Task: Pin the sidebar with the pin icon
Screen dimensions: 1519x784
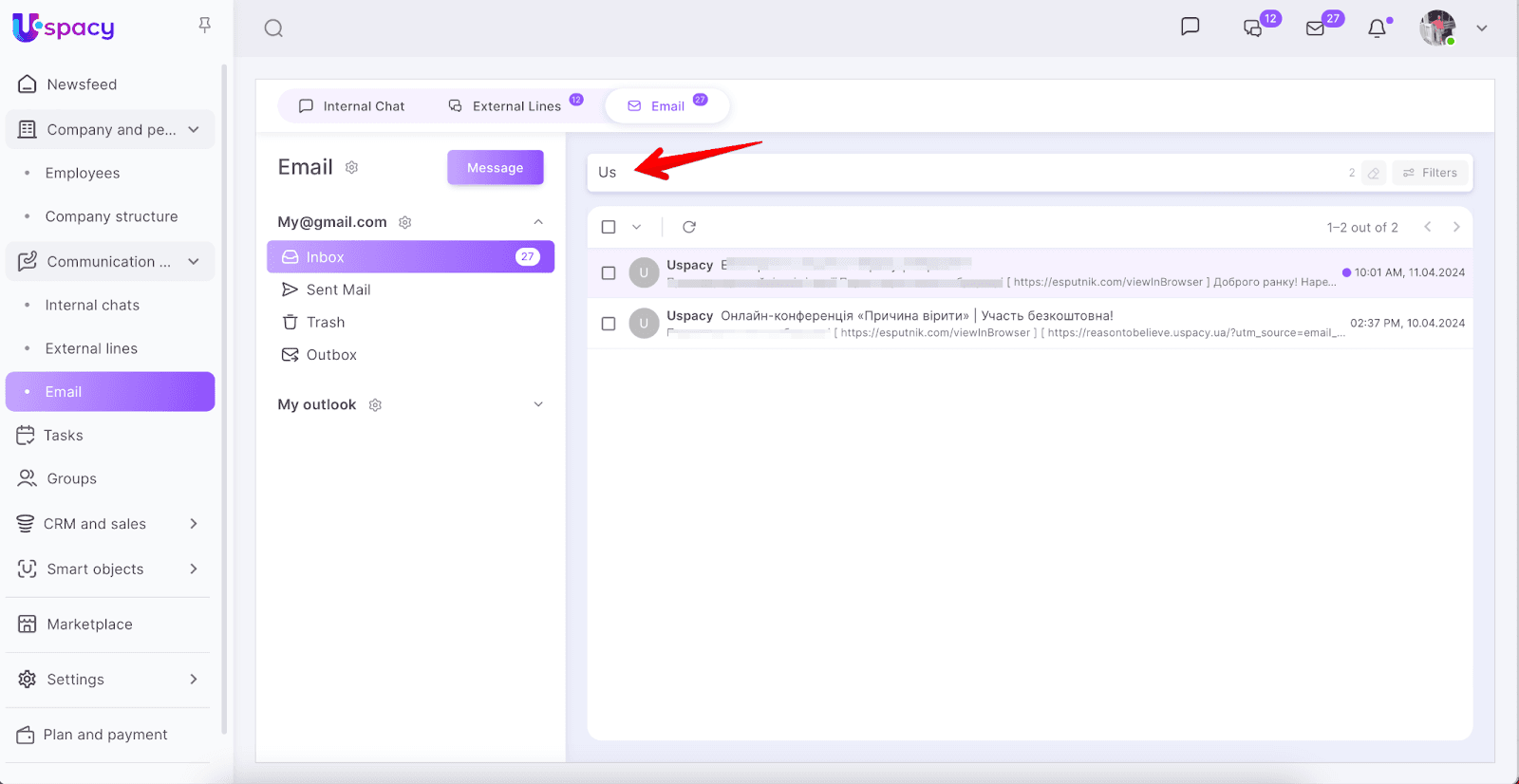Action: (x=204, y=26)
